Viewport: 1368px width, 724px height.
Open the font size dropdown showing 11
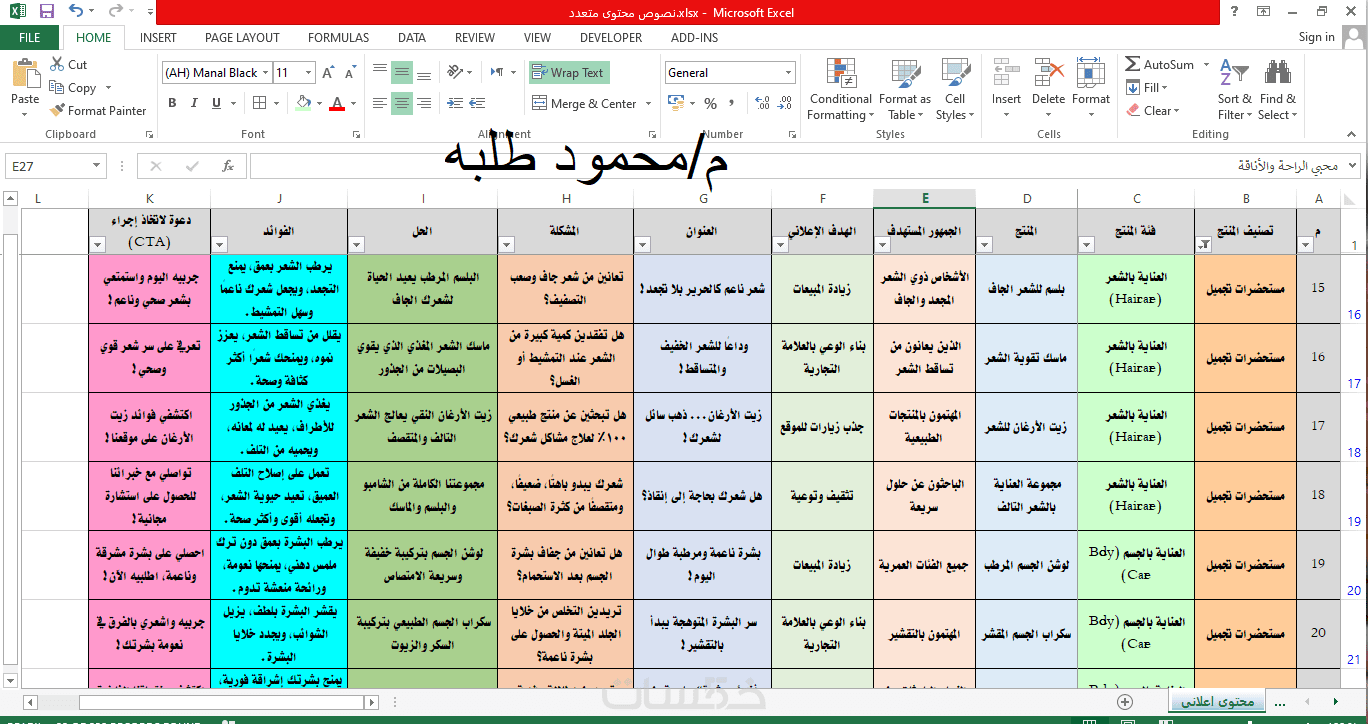pos(308,73)
